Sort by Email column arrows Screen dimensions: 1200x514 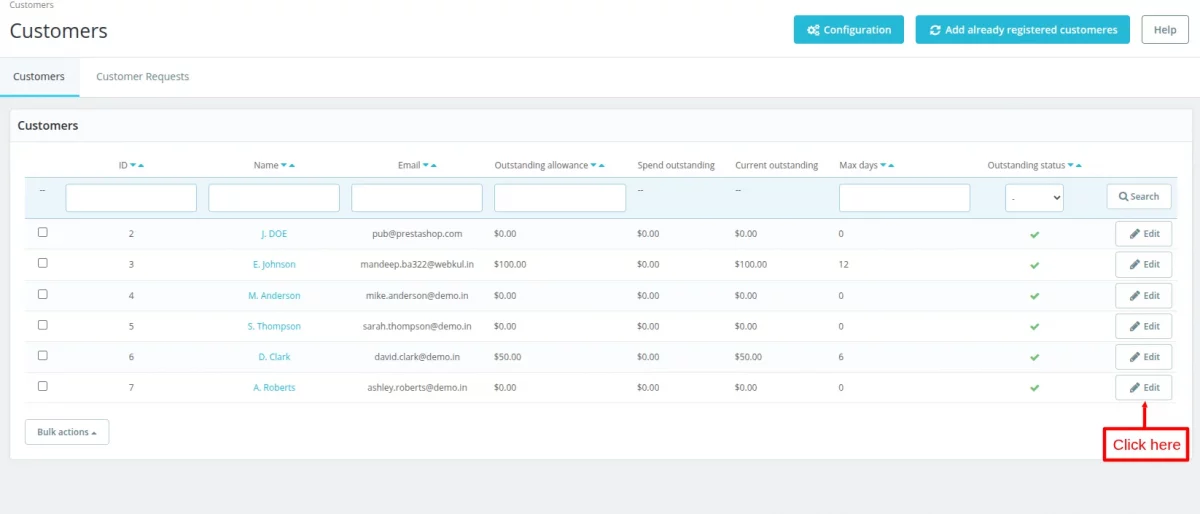[x=429, y=165]
